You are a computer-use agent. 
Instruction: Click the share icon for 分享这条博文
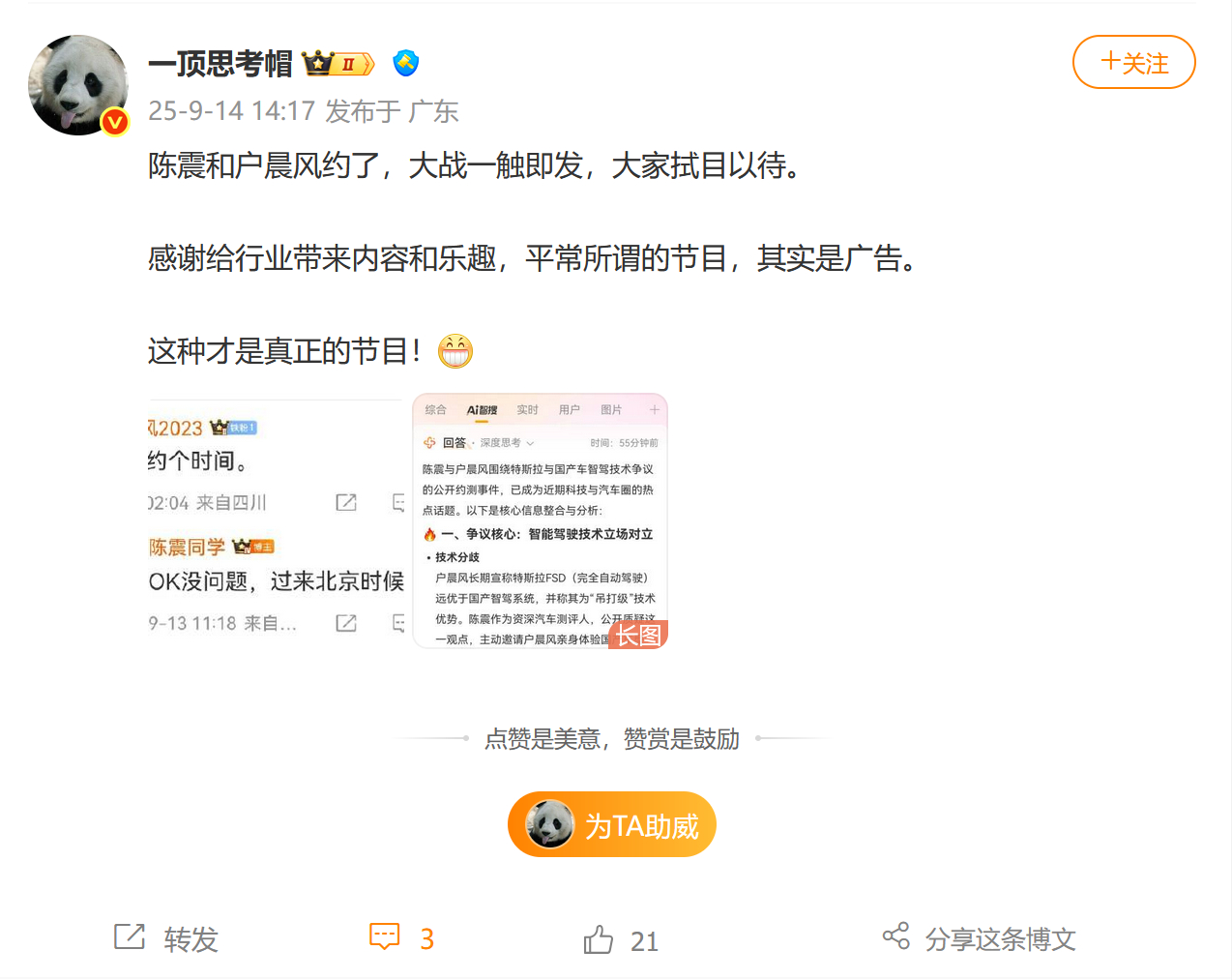pyautogui.click(x=896, y=935)
